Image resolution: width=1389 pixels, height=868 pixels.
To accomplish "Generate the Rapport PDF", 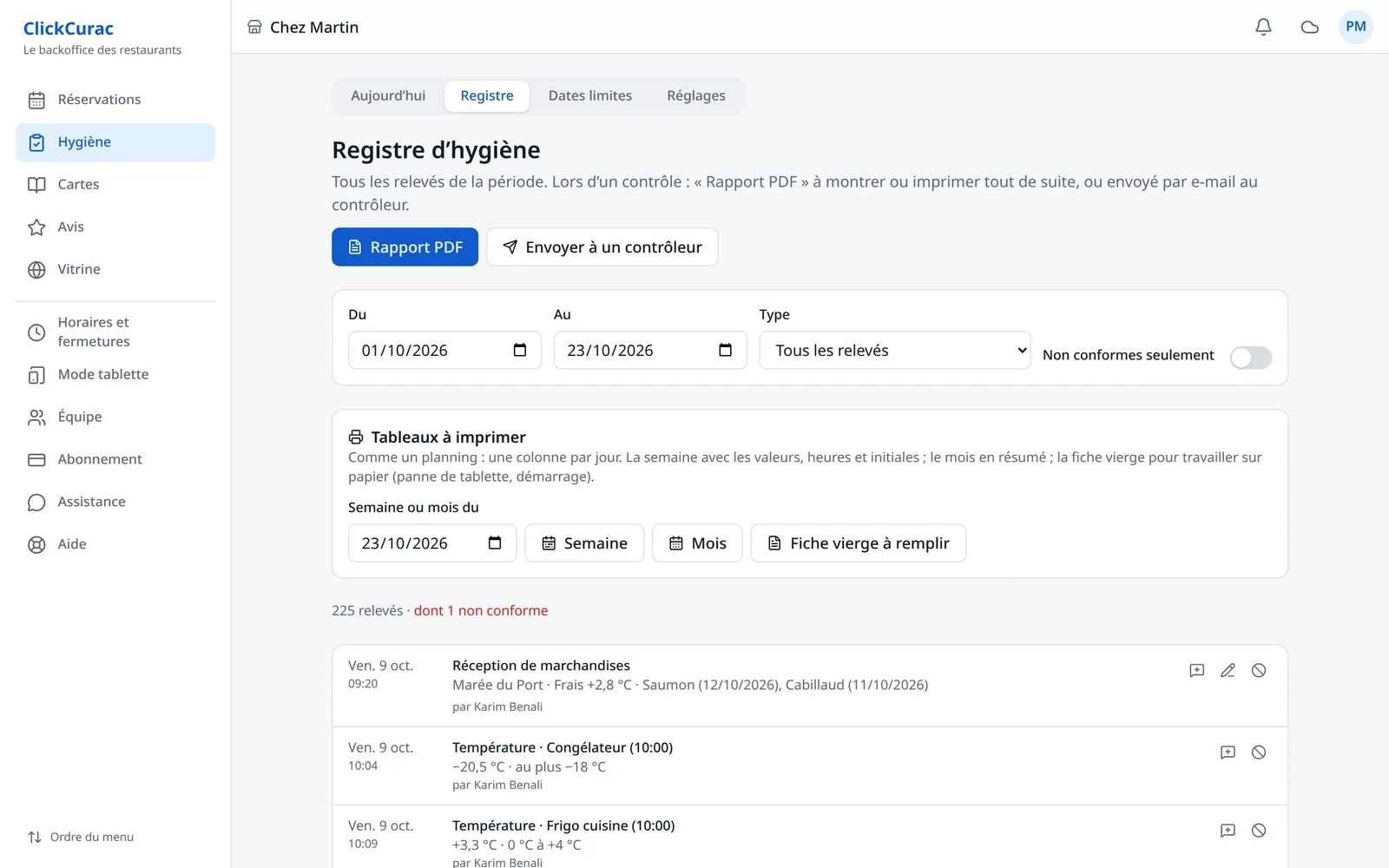I will click(405, 247).
